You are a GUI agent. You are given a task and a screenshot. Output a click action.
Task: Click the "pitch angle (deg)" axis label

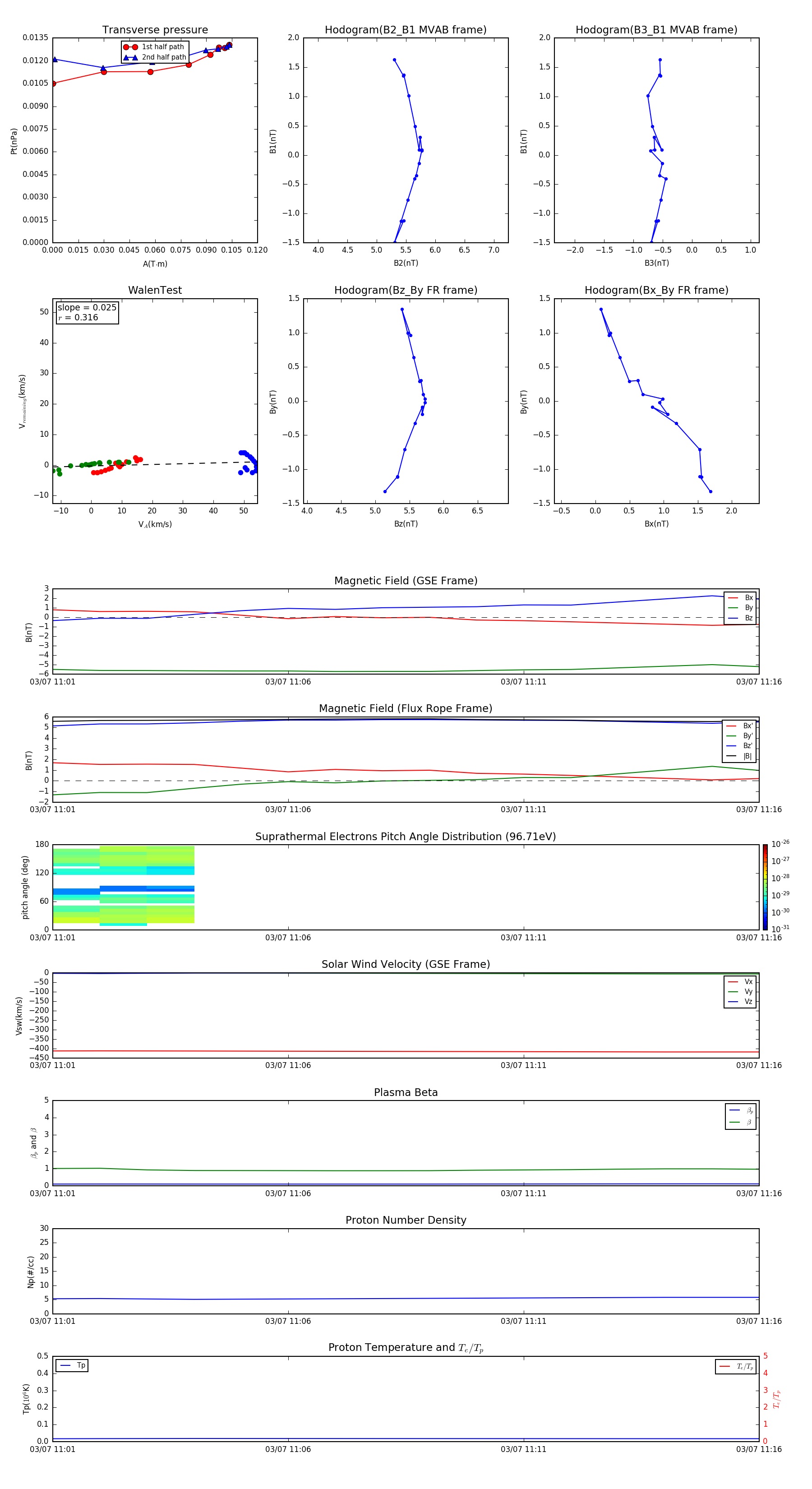click(x=25, y=887)
